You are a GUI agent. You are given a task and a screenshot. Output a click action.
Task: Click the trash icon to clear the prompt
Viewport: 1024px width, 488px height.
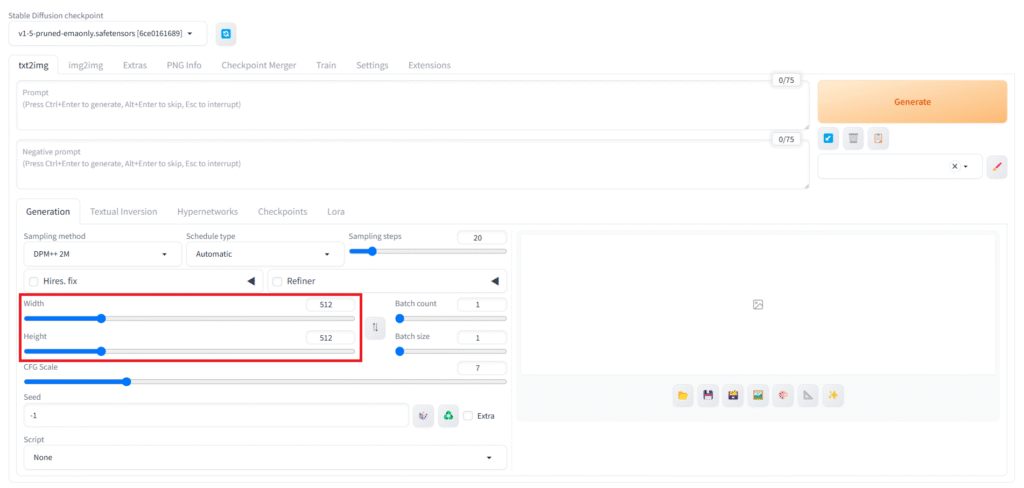tap(853, 138)
